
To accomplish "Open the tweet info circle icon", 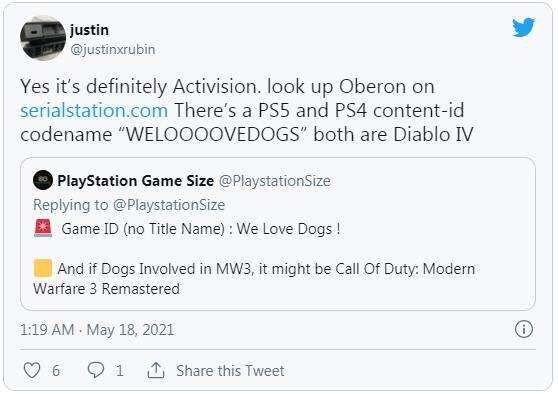I will [x=524, y=329].
